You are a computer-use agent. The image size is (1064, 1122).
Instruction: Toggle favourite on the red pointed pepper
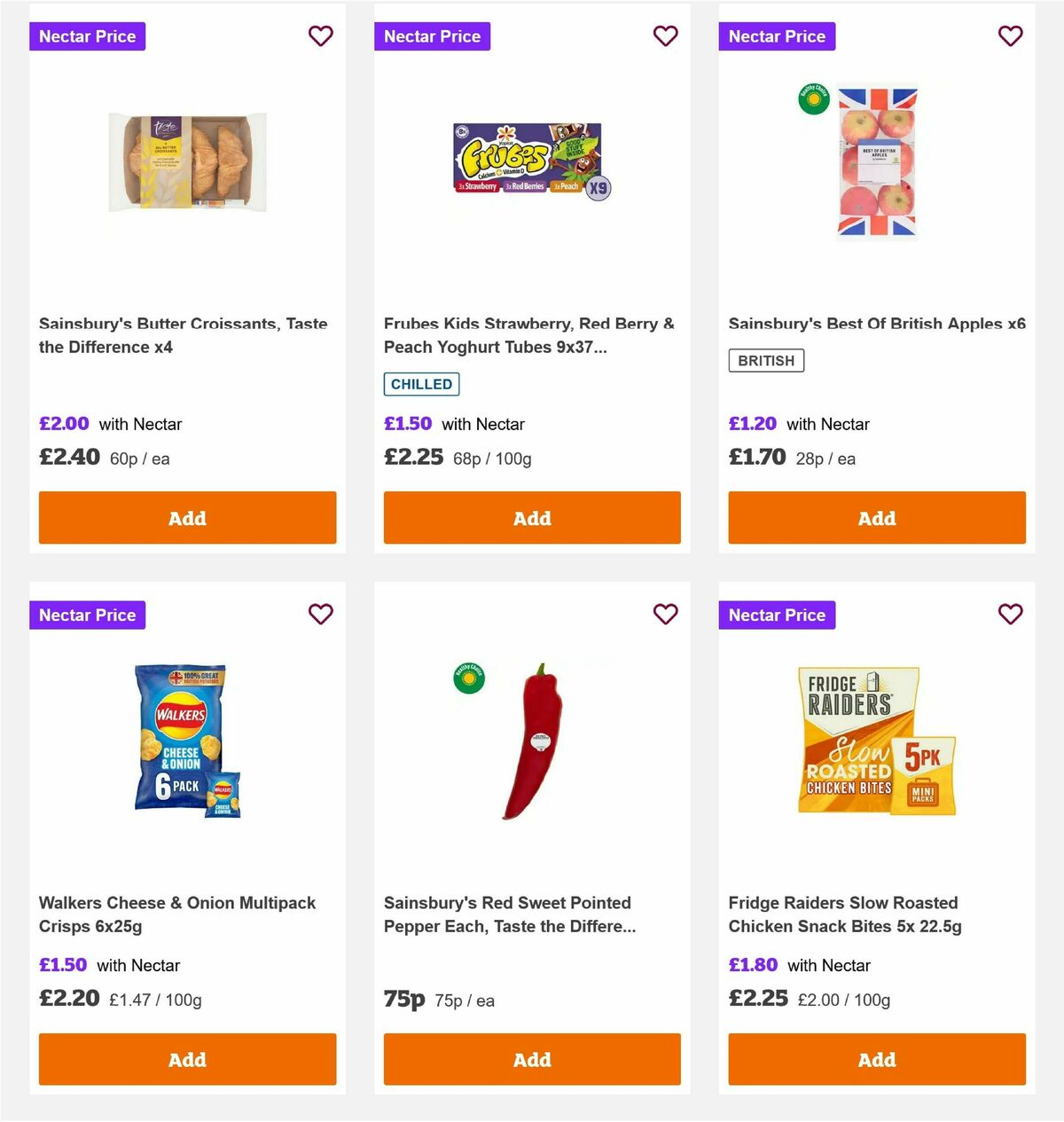coord(665,614)
